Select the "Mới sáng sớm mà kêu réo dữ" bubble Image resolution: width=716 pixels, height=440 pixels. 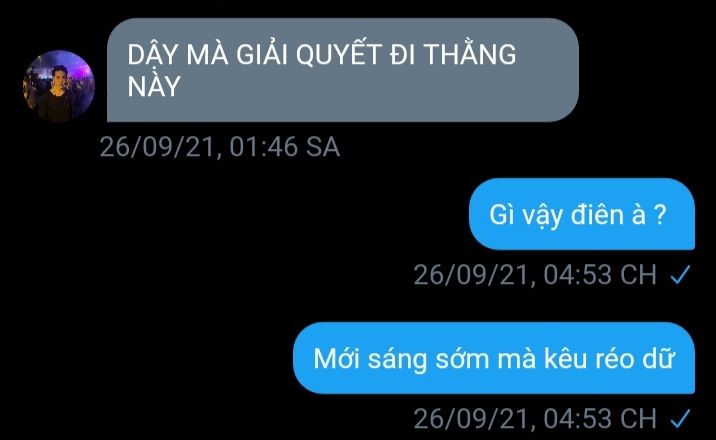(494, 358)
